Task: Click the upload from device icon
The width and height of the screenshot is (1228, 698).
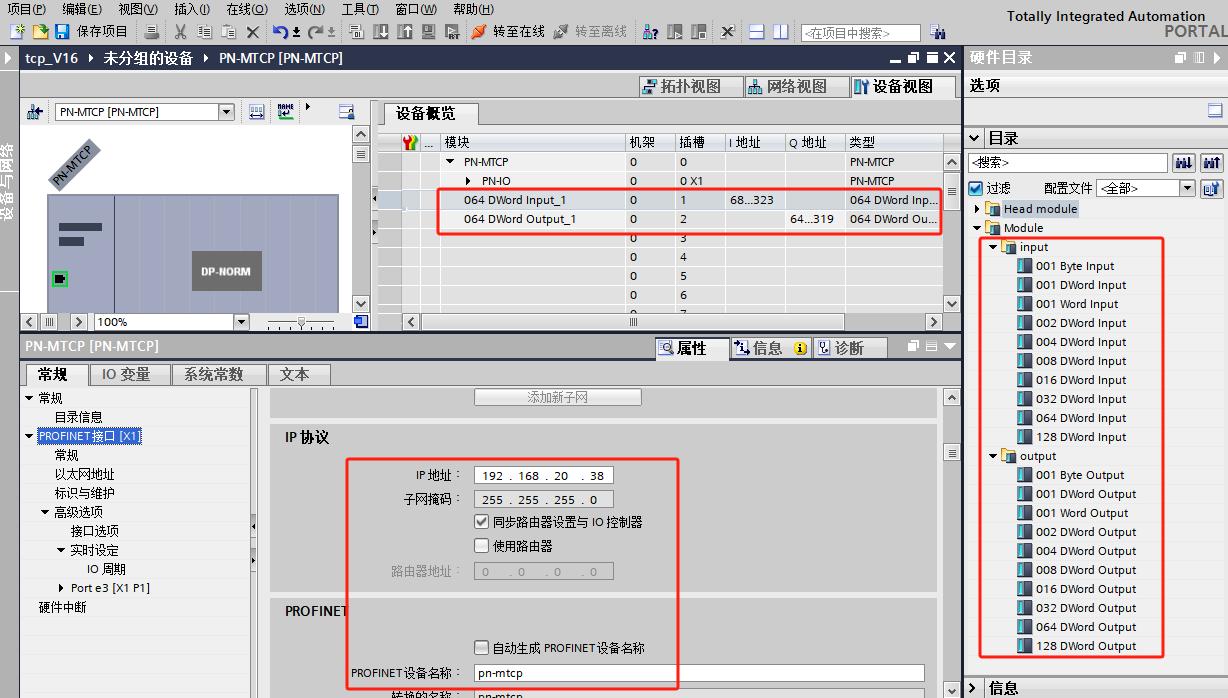Action: (405, 32)
